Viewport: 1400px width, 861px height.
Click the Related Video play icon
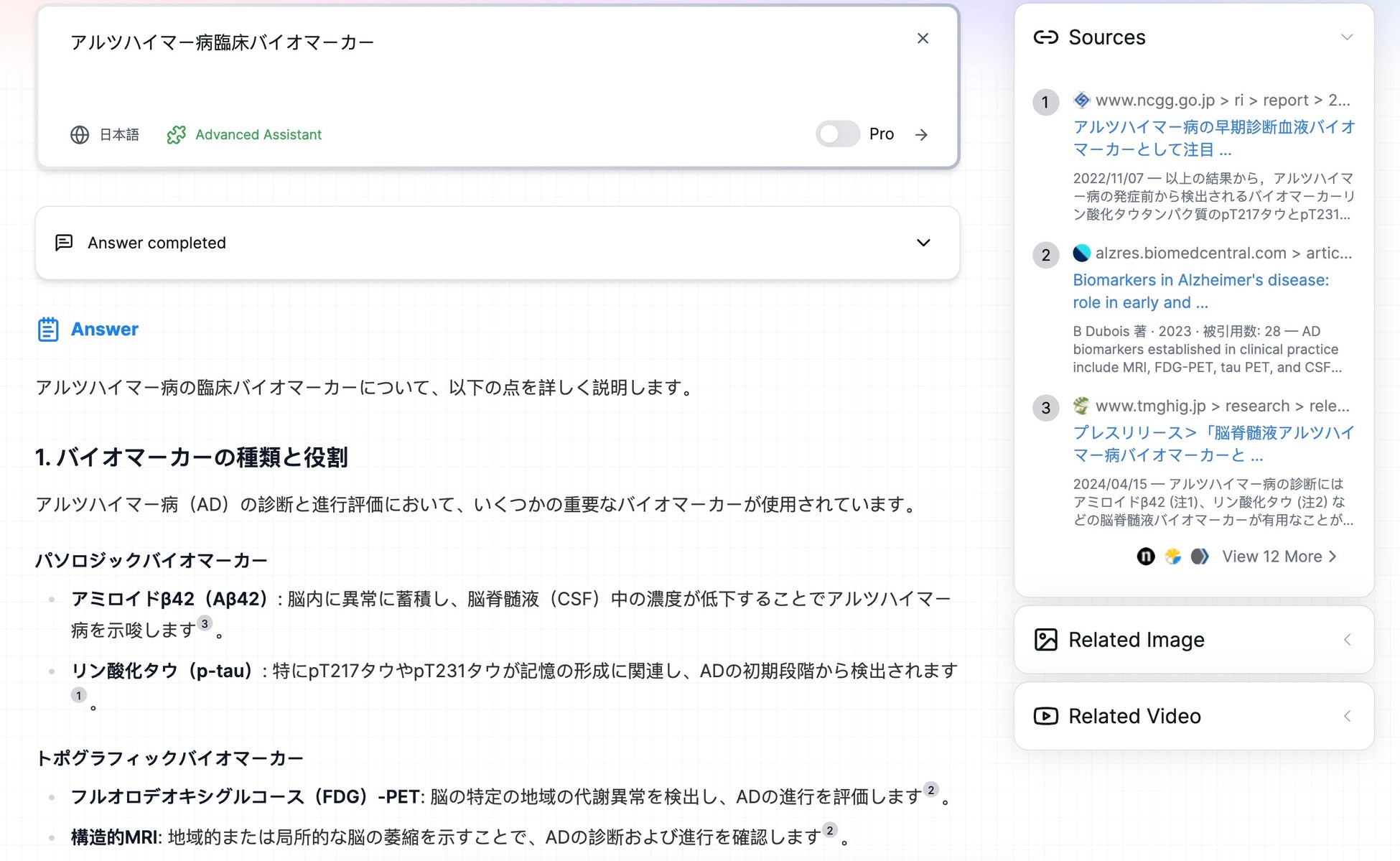[1045, 716]
